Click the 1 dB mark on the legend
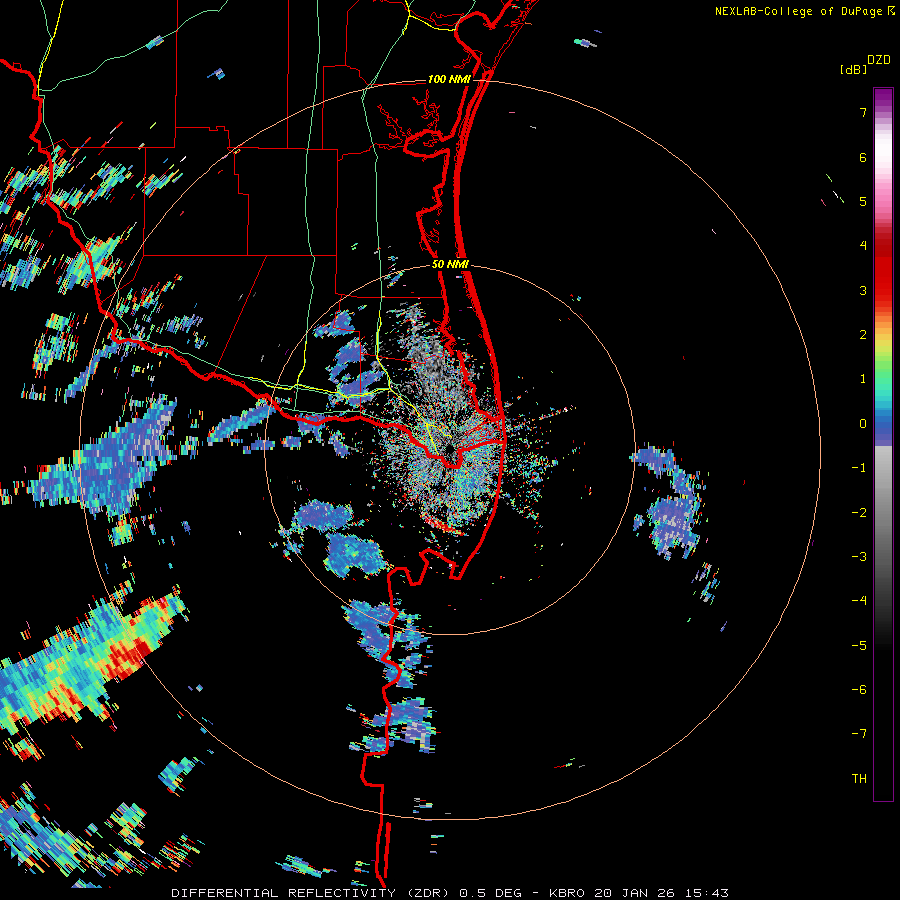The width and height of the screenshot is (900, 900). point(863,379)
